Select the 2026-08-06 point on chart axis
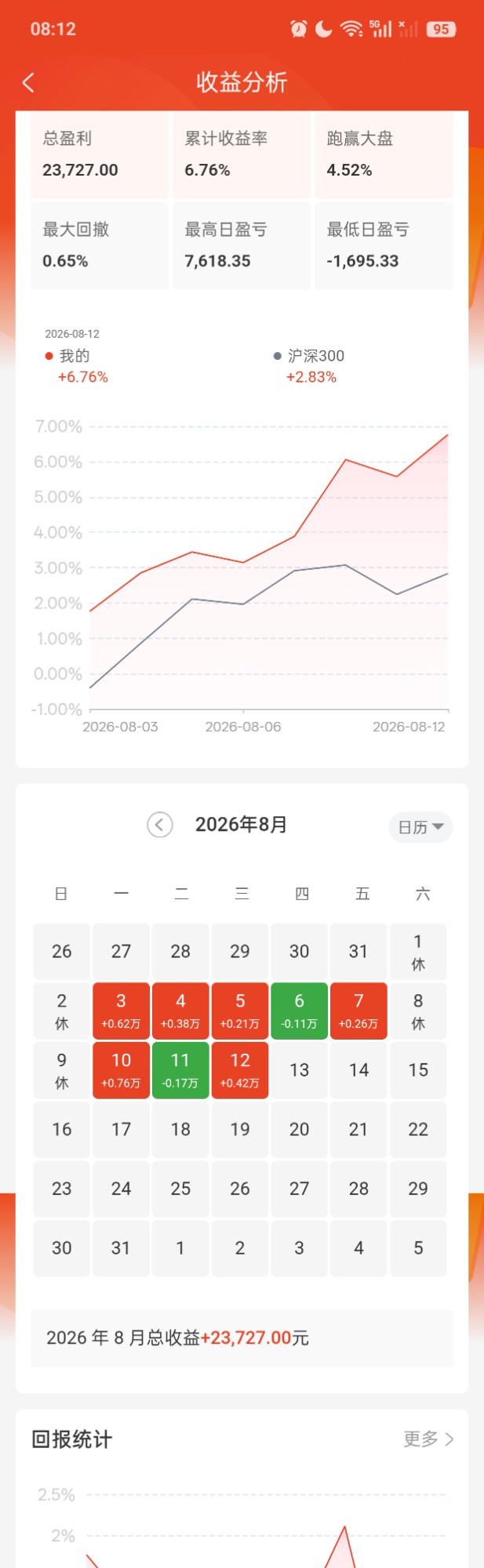 coord(243,727)
